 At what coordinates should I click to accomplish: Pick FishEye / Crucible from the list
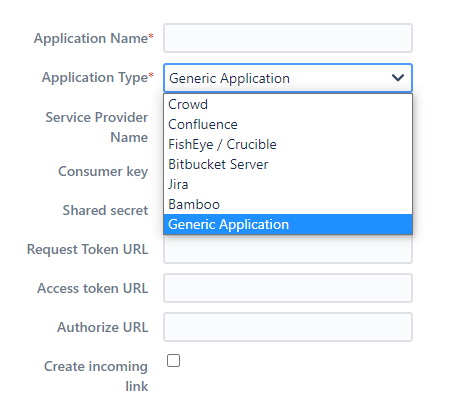coord(288,144)
